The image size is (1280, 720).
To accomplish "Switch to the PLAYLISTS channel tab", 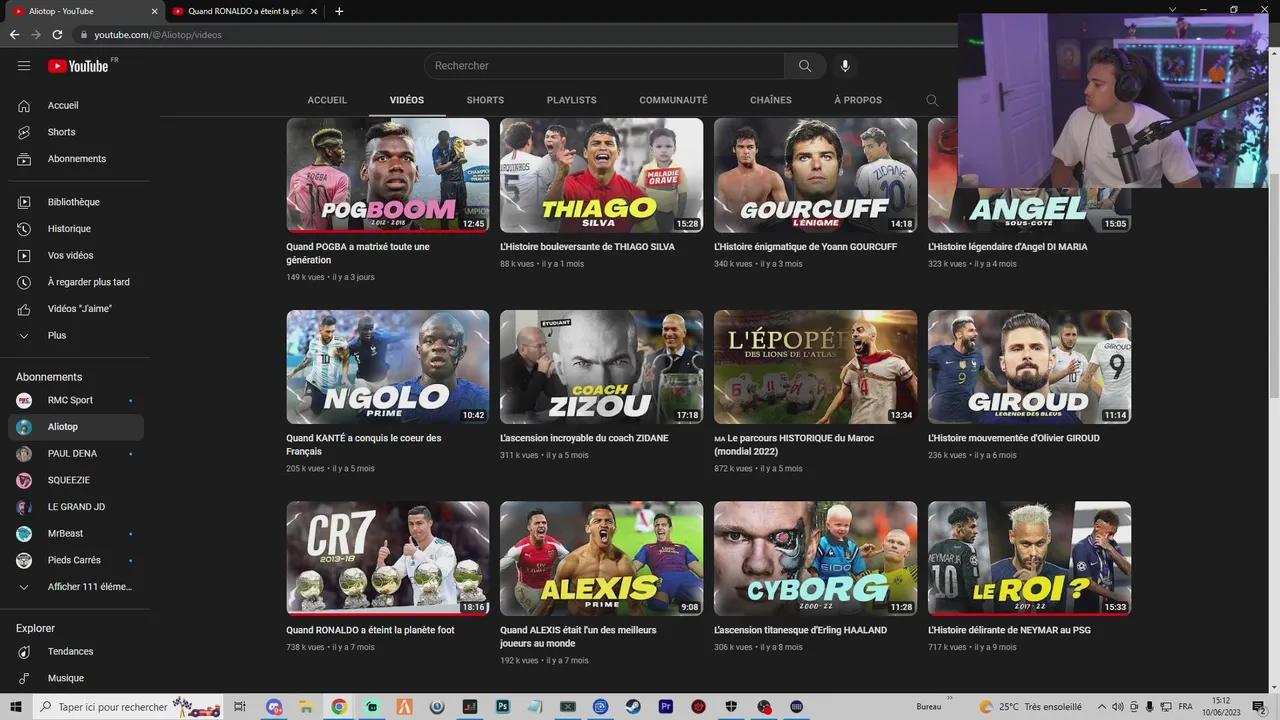I will [572, 100].
